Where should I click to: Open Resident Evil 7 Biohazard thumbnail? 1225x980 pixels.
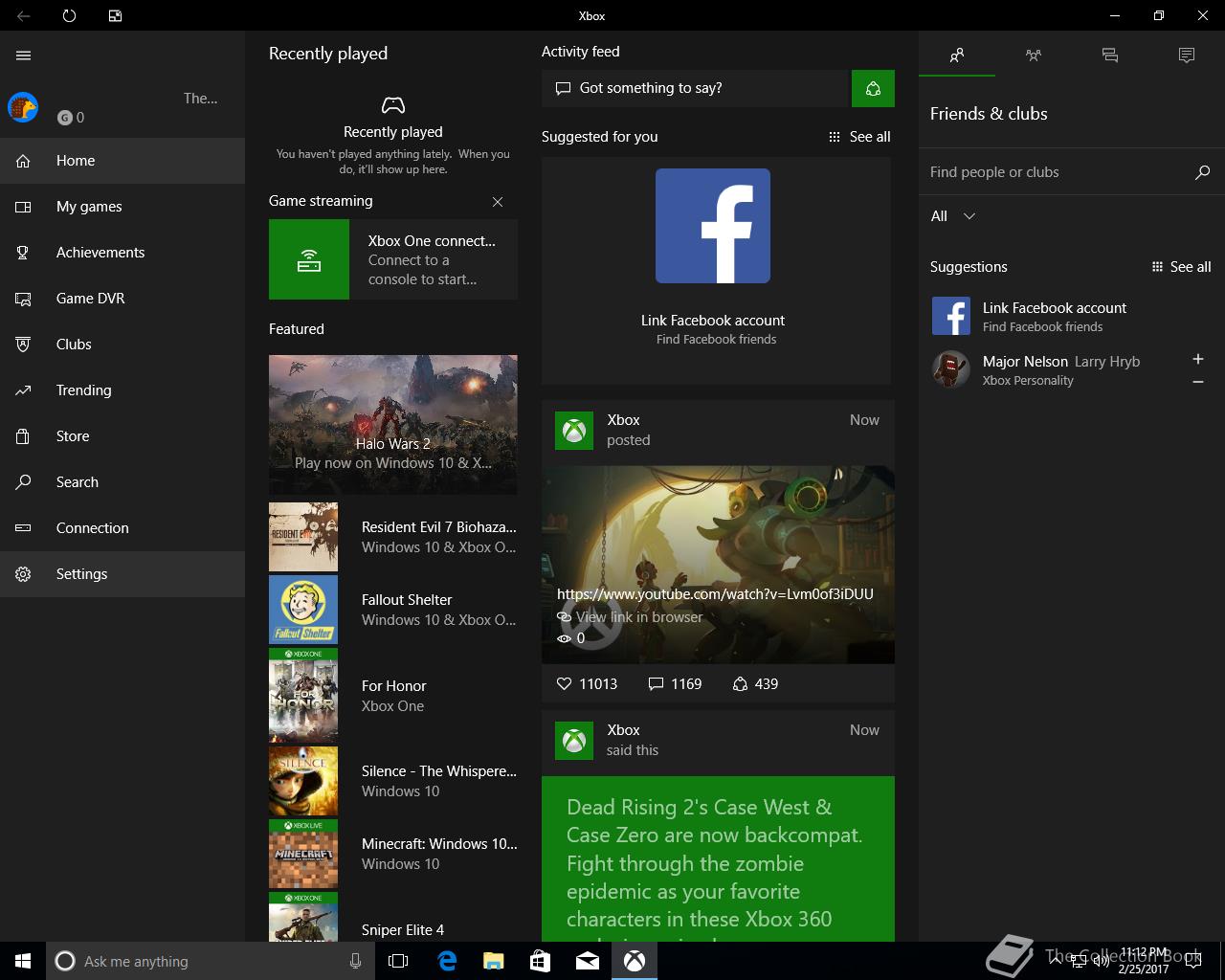tap(303, 537)
